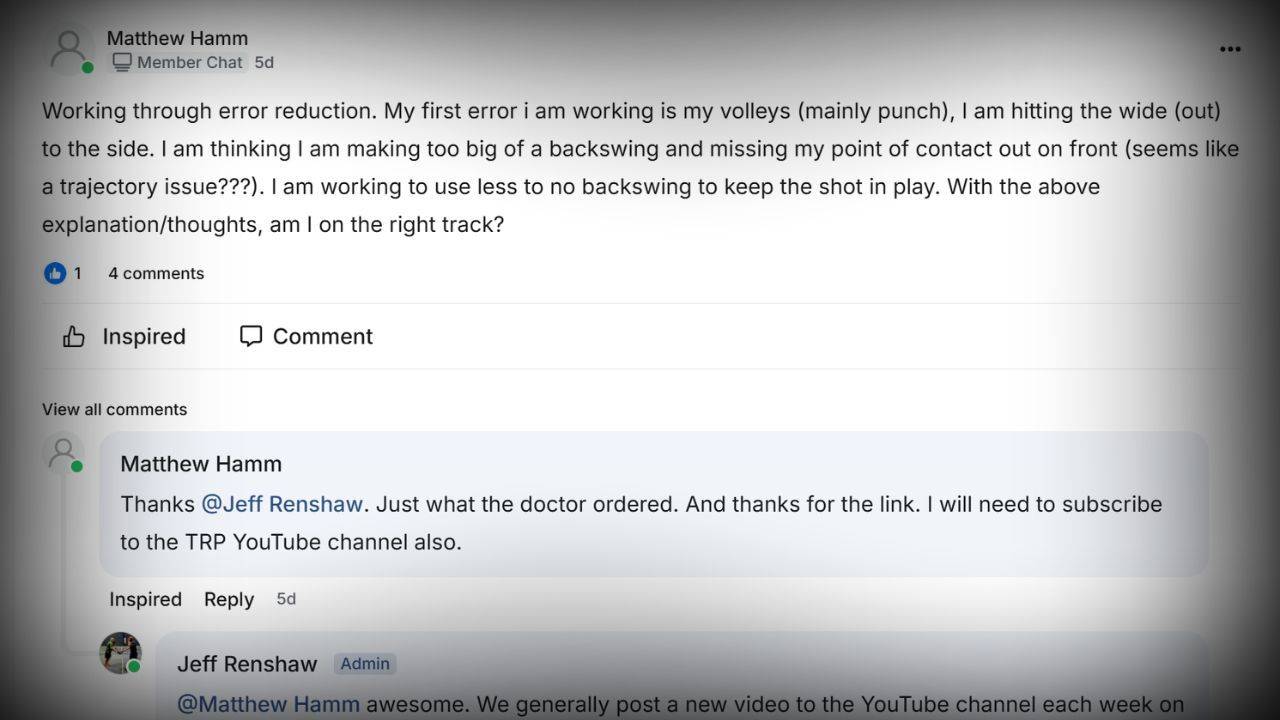The width and height of the screenshot is (1280, 720).
Task: Click the Jeff Renshaw commenter name
Action: (247, 664)
